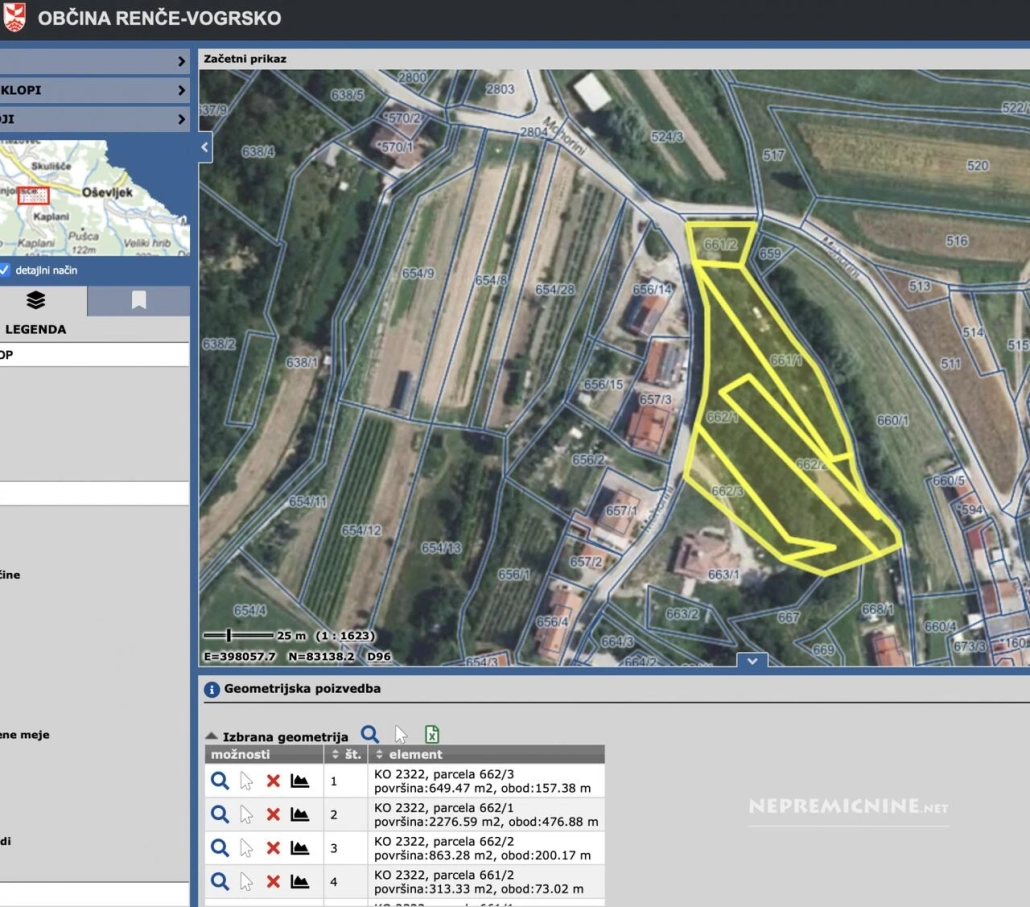Click the blue info icon beside Geometrijska poizvedba
The image size is (1030, 907).
click(212, 689)
